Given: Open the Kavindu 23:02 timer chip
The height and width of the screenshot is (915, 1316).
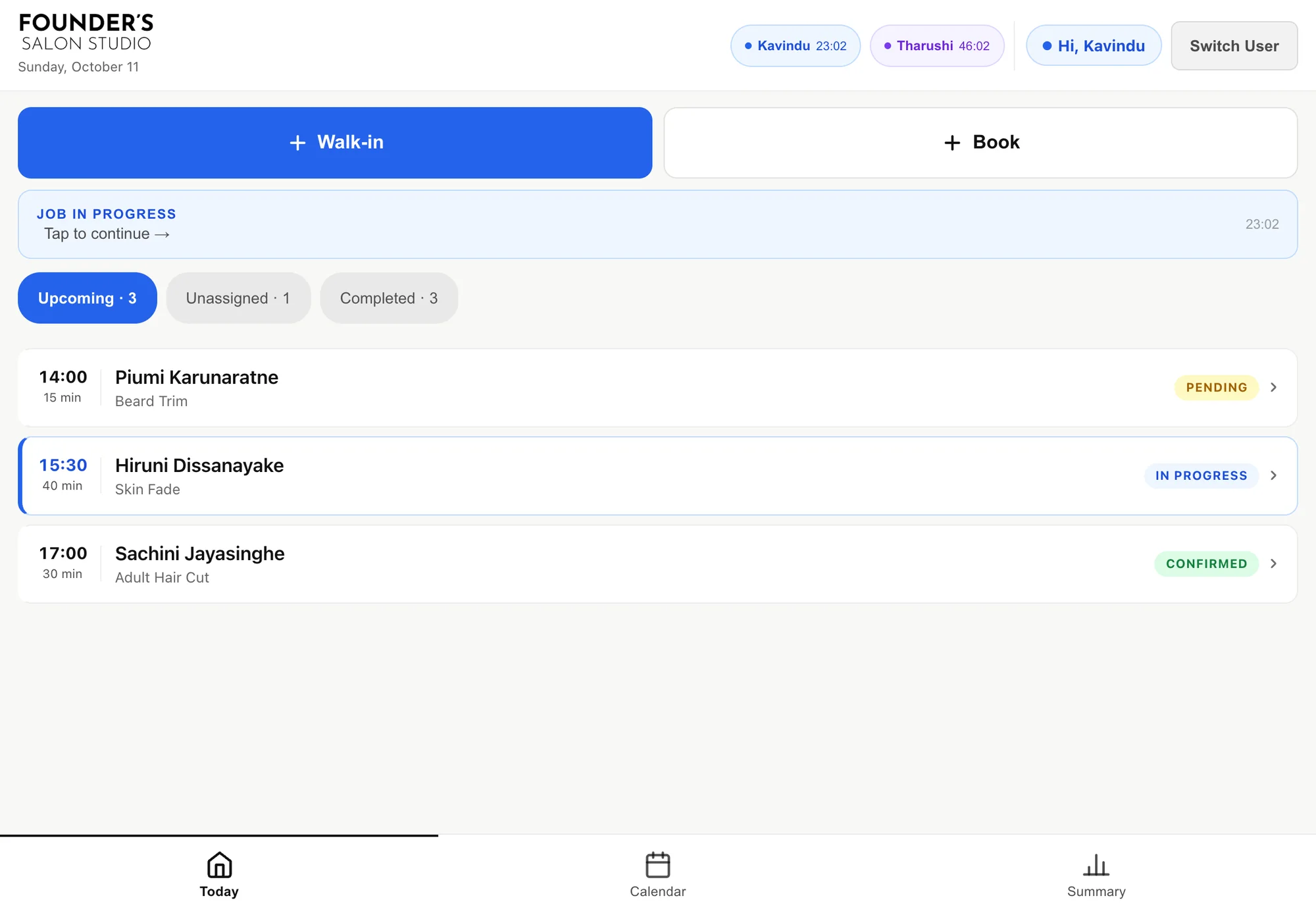Looking at the screenshot, I should (796, 46).
